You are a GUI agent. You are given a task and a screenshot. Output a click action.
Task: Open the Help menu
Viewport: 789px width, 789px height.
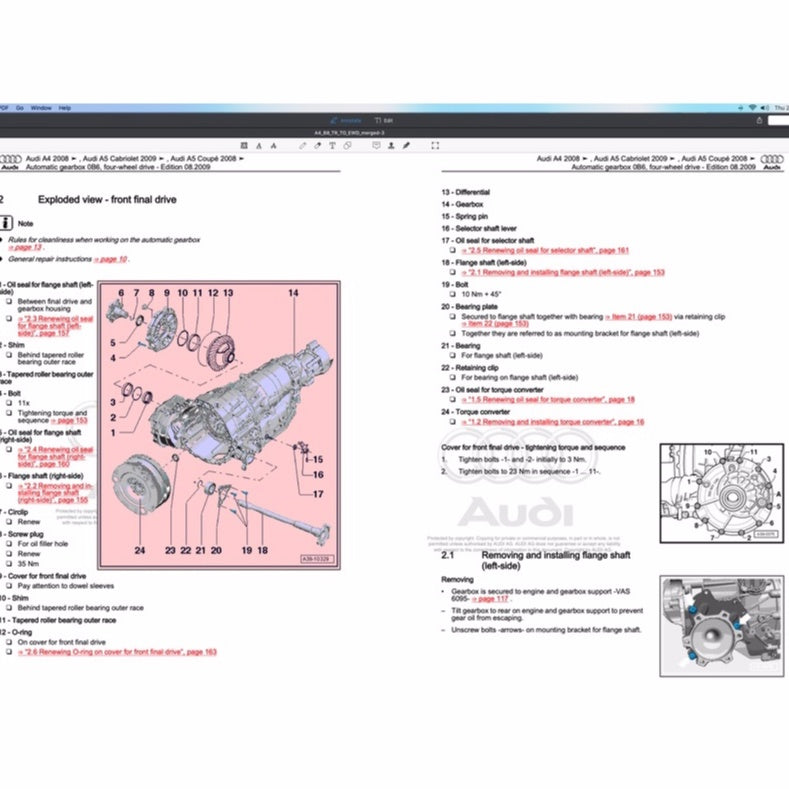[65, 107]
